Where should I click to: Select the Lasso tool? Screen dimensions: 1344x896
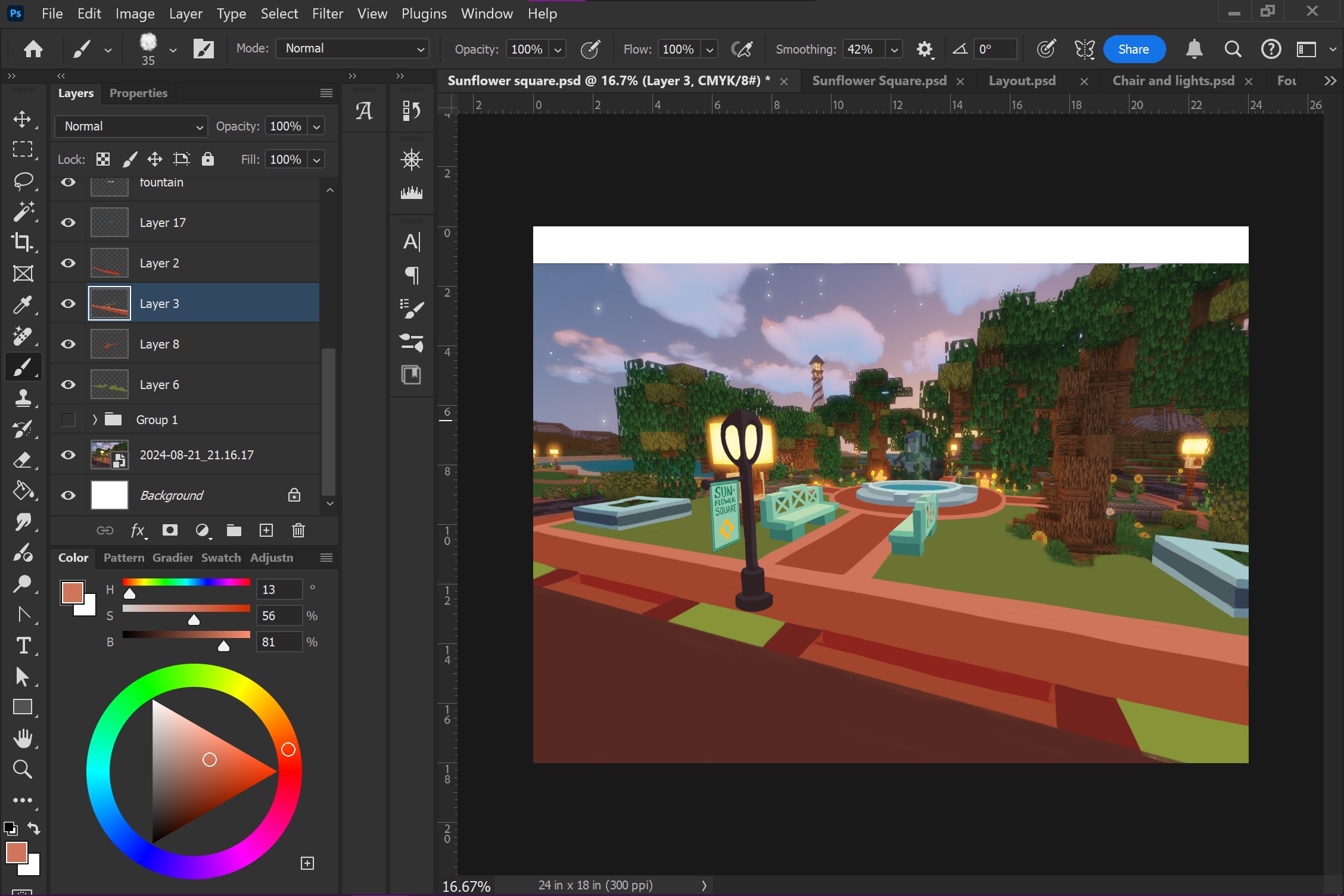[x=23, y=181]
